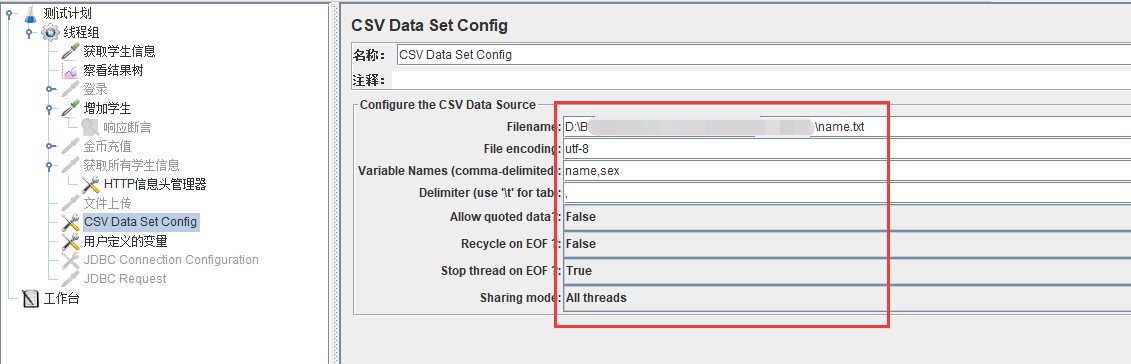Viewport: 1131px width, 364px height.
Task: Click the 测试计划 flask icon
Action: (30, 14)
